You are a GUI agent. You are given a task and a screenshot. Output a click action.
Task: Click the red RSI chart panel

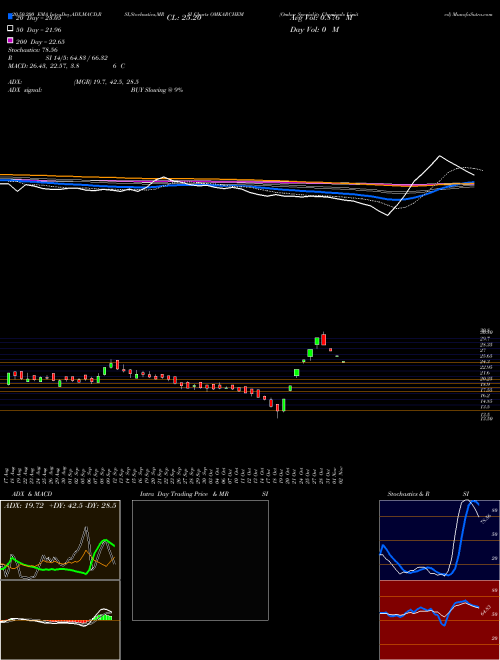[x=439, y=620]
